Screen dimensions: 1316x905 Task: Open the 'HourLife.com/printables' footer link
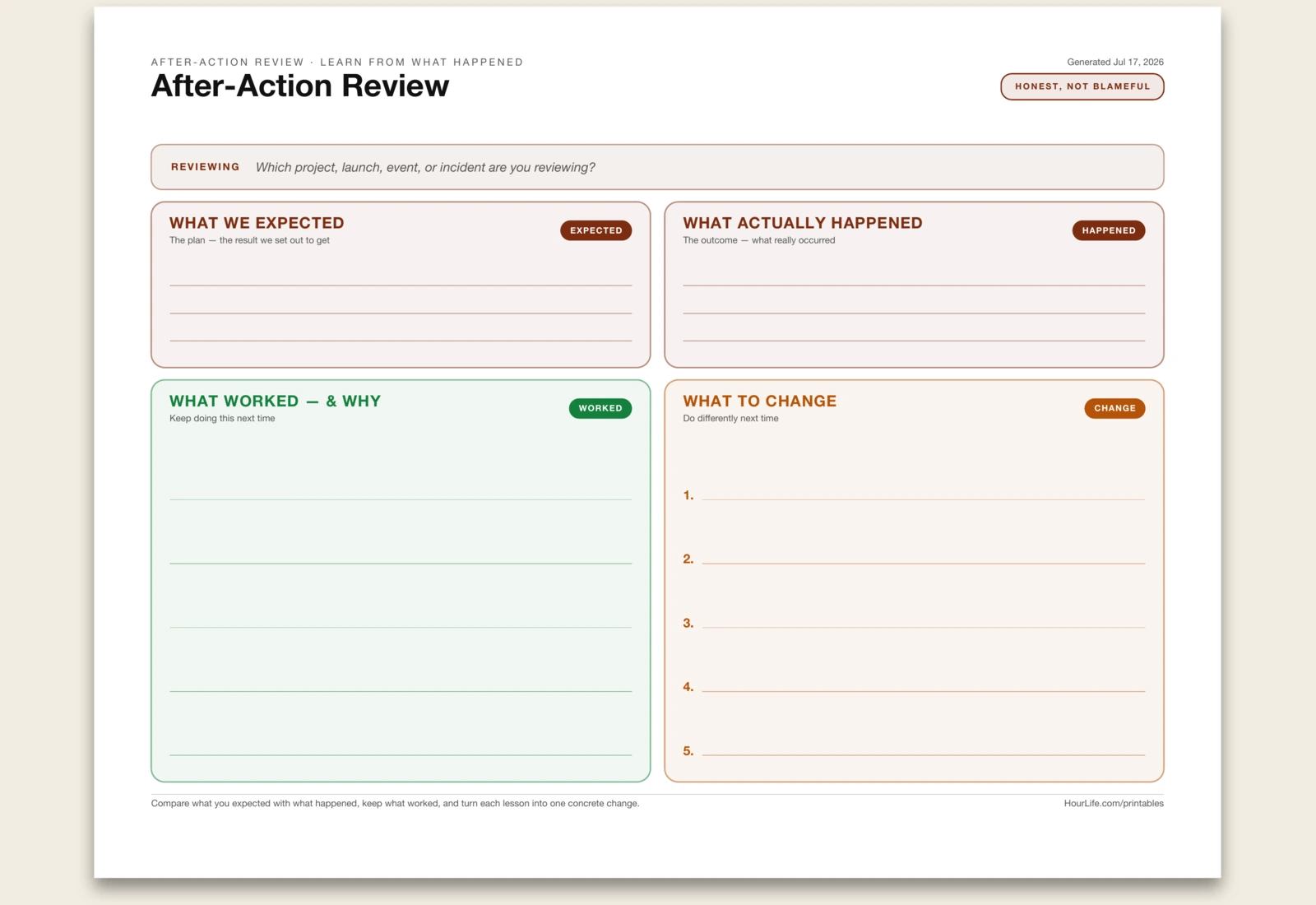click(1114, 804)
